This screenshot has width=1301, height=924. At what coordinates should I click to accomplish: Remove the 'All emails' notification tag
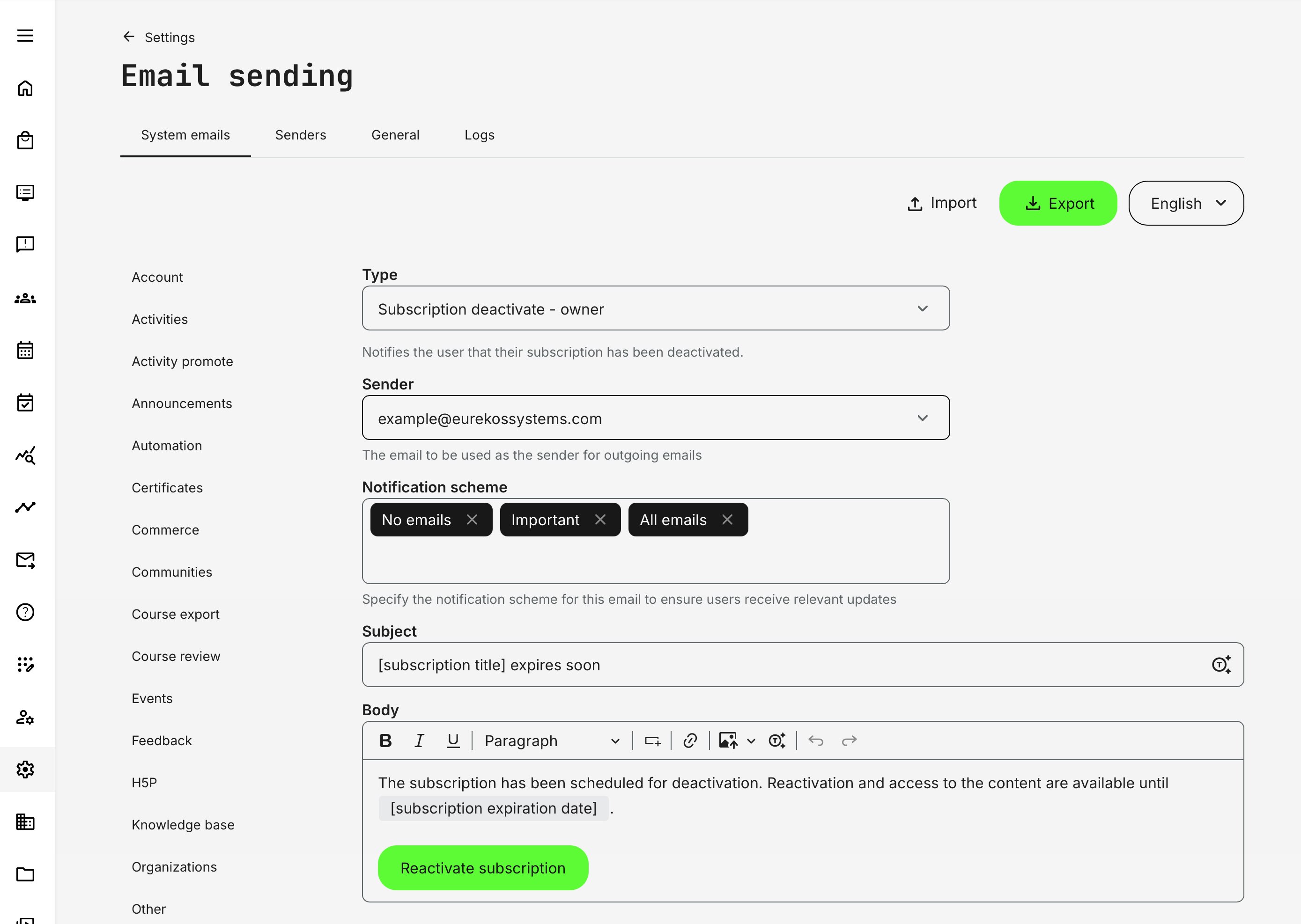[727, 520]
